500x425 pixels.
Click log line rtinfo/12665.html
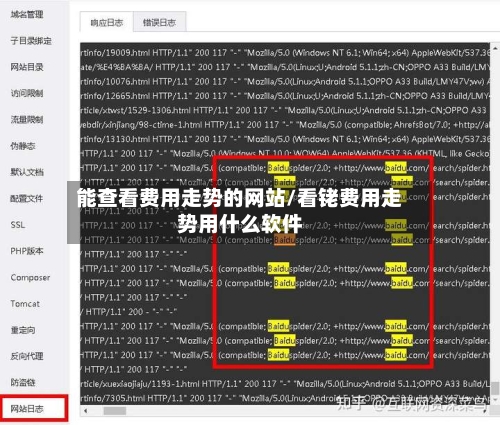pos(285,96)
